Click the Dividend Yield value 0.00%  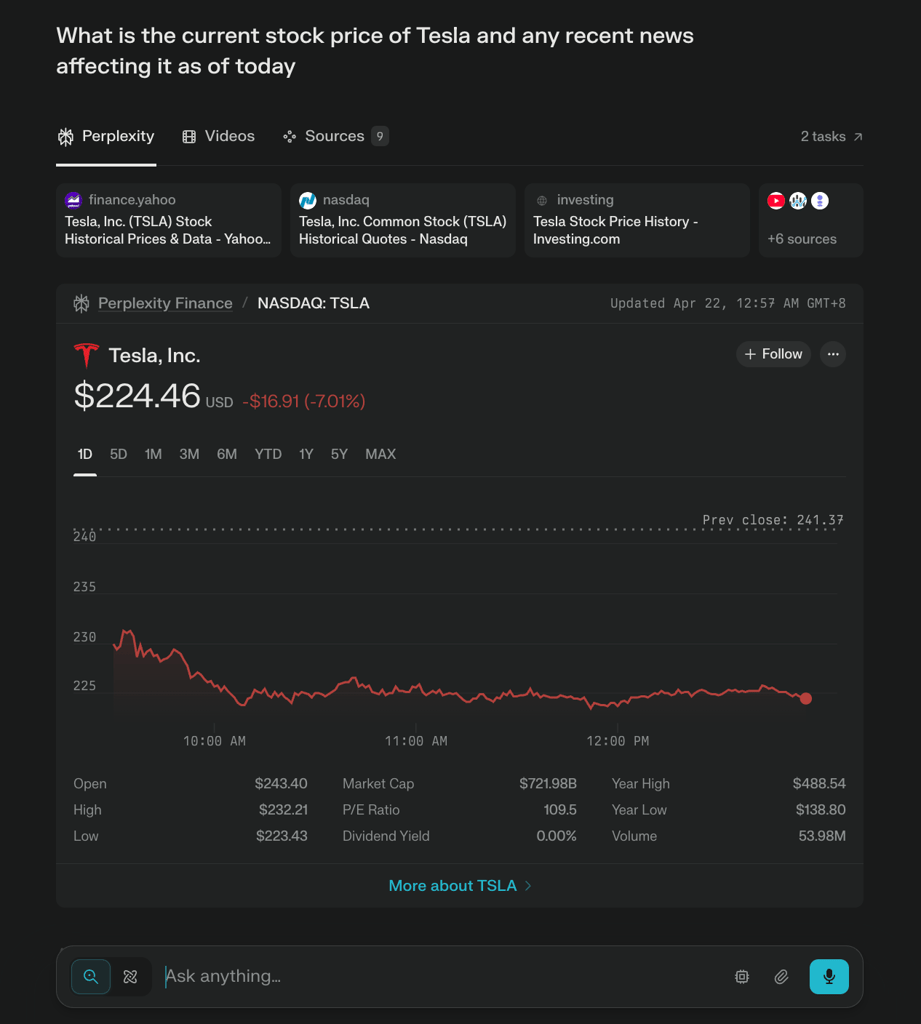point(557,836)
